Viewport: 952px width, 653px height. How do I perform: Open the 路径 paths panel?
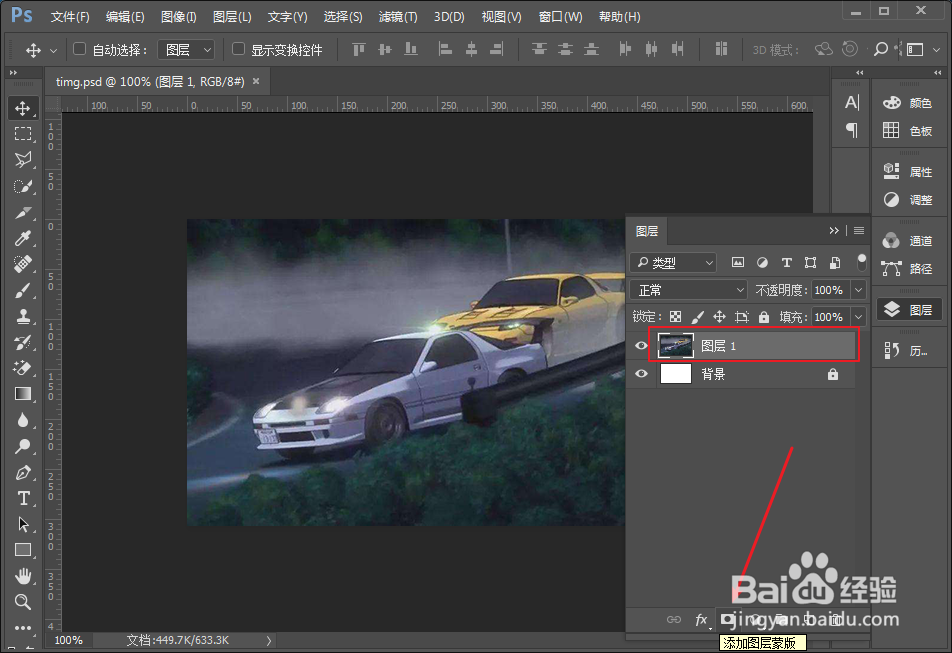pos(909,268)
